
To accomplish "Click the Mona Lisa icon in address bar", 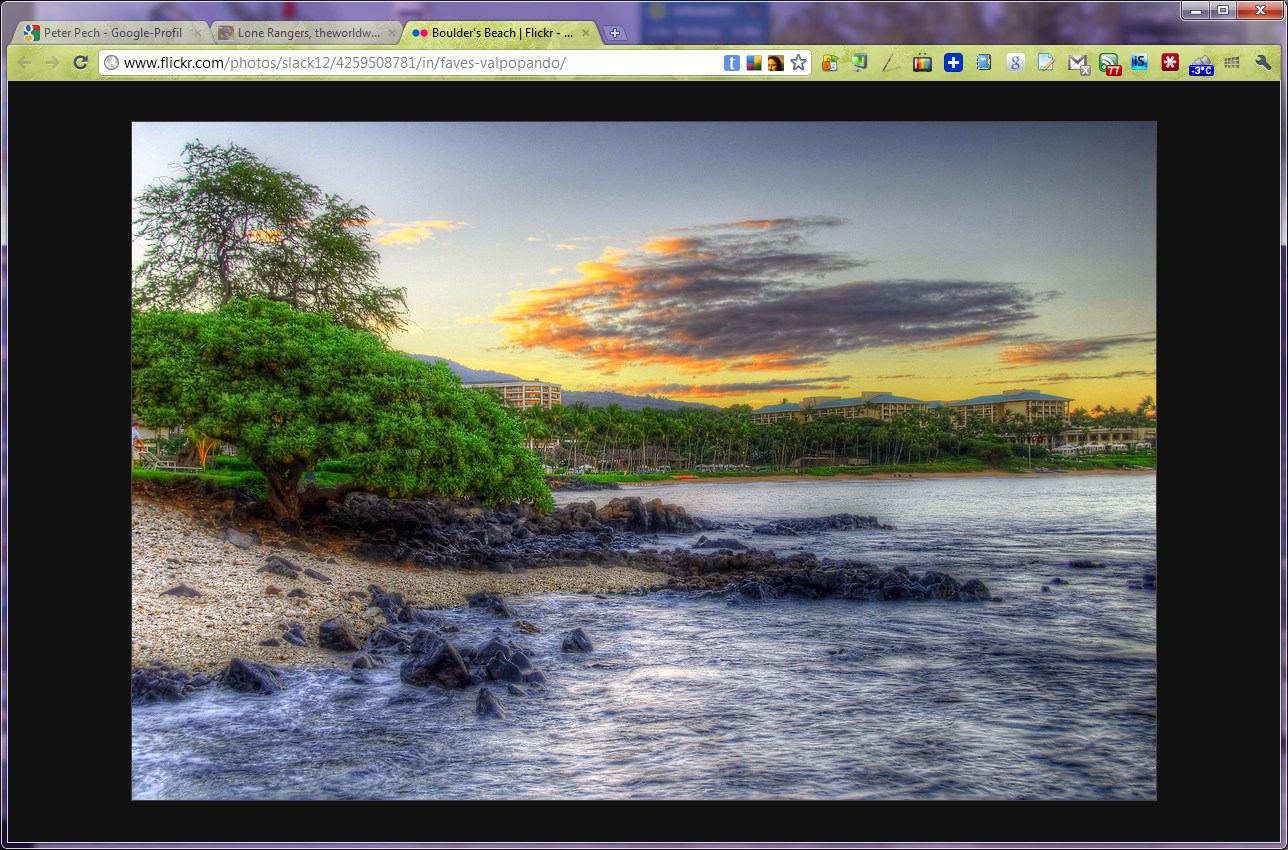I will [x=775, y=63].
